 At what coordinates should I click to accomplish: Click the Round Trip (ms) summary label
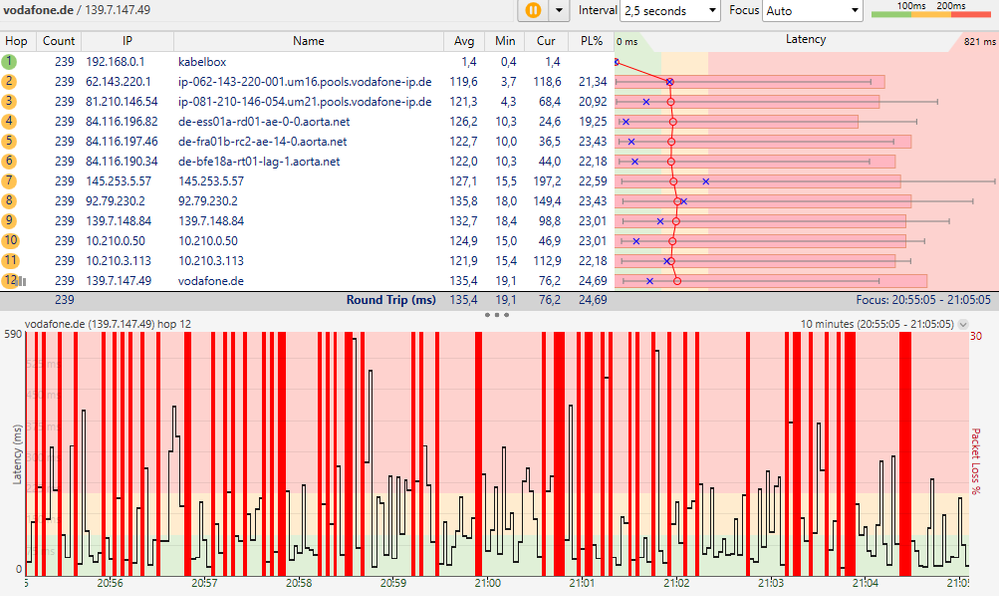391,300
